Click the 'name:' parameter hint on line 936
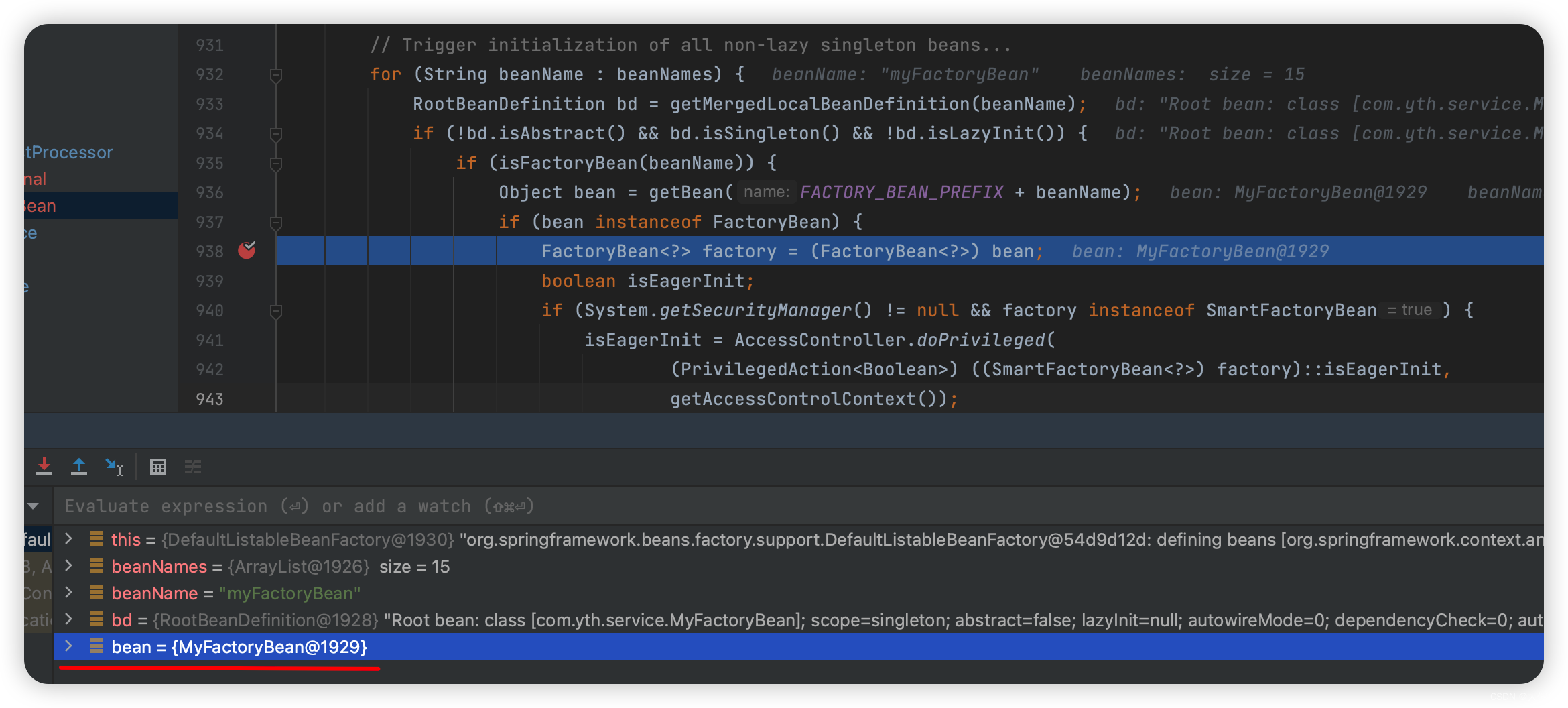 pos(767,192)
